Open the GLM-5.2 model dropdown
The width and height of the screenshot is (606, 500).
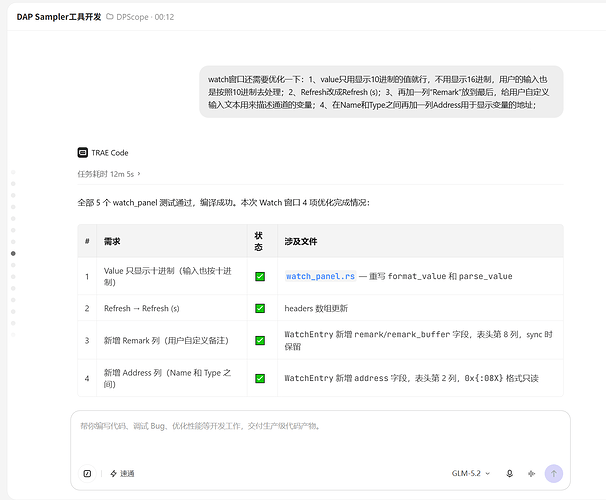[471, 473]
